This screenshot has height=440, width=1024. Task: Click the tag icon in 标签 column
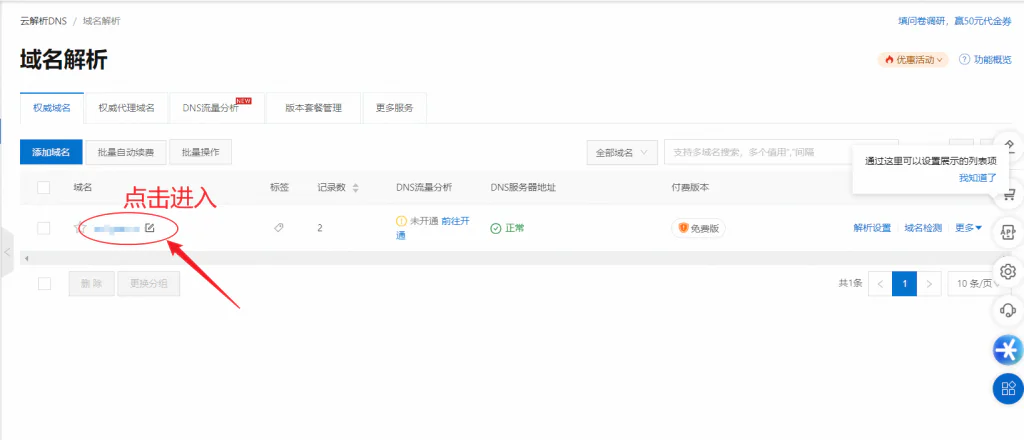click(x=279, y=228)
